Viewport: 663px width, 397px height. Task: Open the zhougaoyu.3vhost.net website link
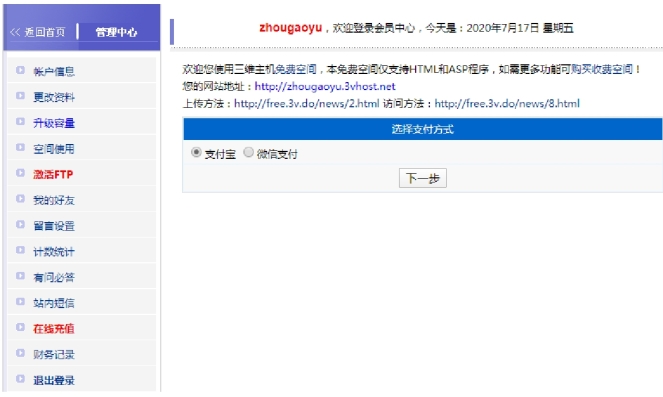click(325, 86)
